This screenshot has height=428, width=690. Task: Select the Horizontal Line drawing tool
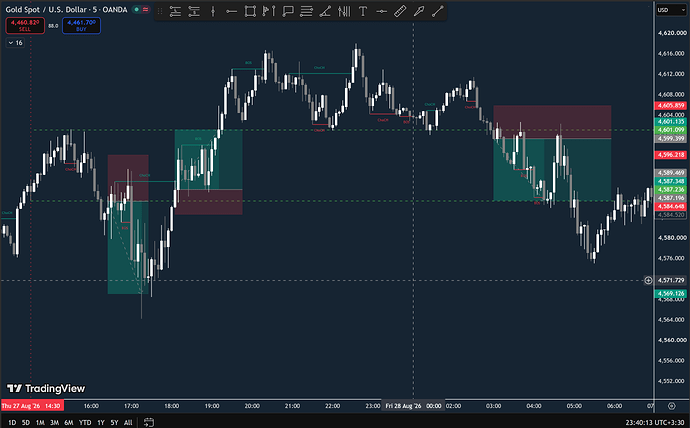382,12
